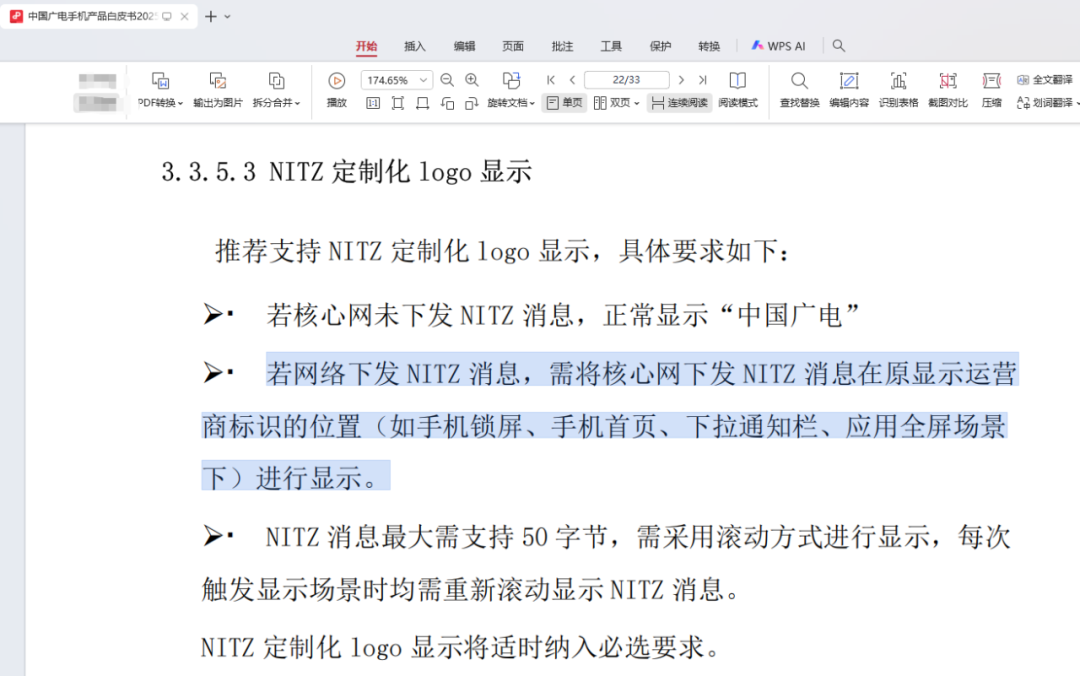Select the Recognize Table tool
This screenshot has height=676, width=1080.
(x=898, y=81)
